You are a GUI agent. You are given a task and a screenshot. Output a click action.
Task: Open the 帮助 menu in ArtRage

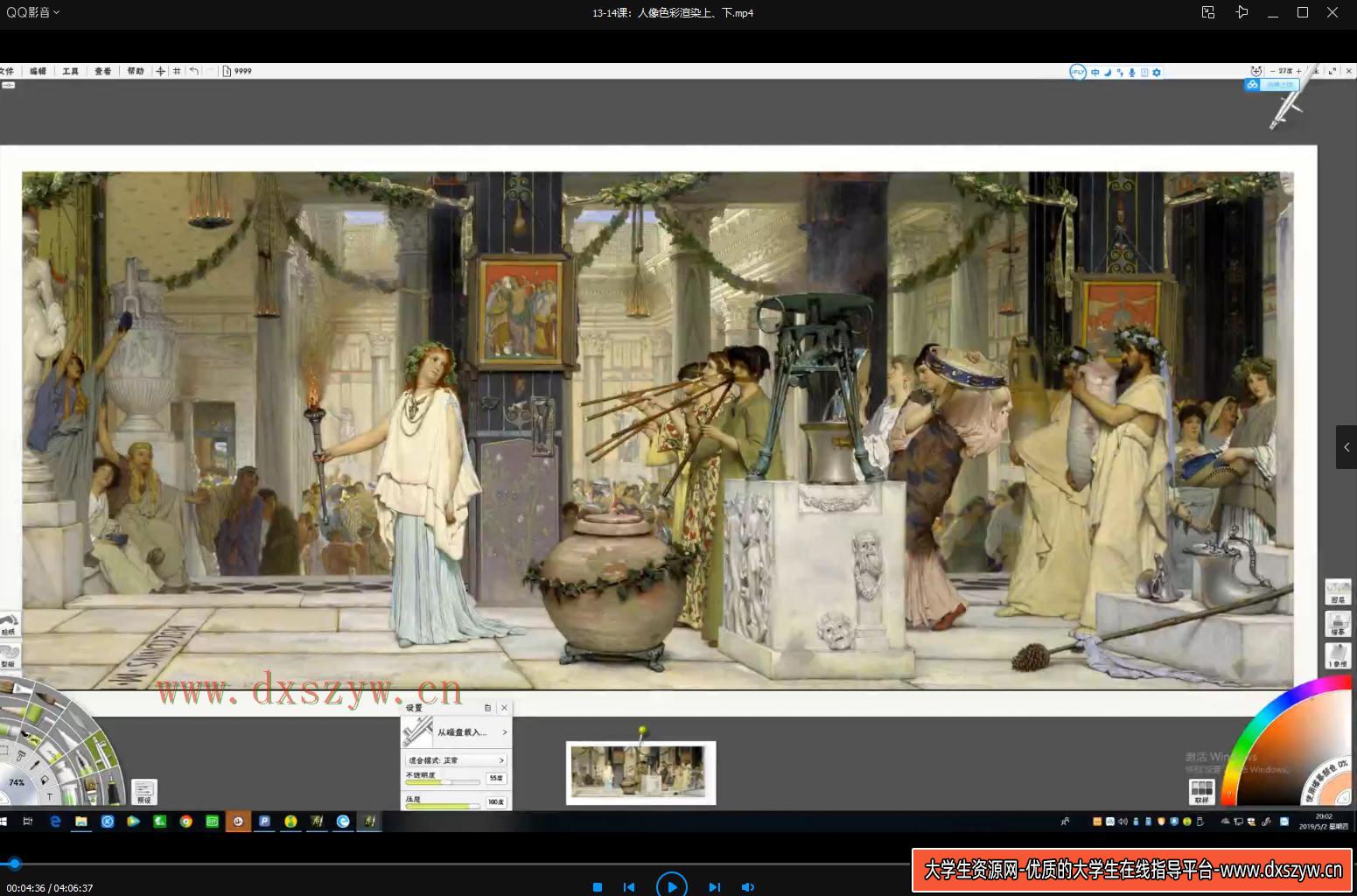pyautogui.click(x=136, y=72)
